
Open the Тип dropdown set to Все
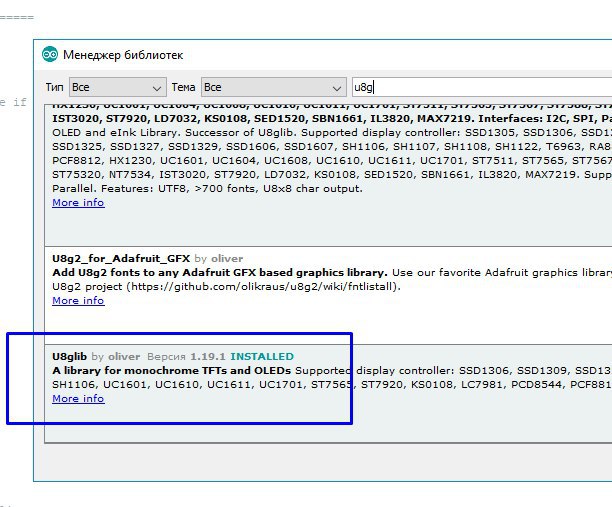pos(118,87)
